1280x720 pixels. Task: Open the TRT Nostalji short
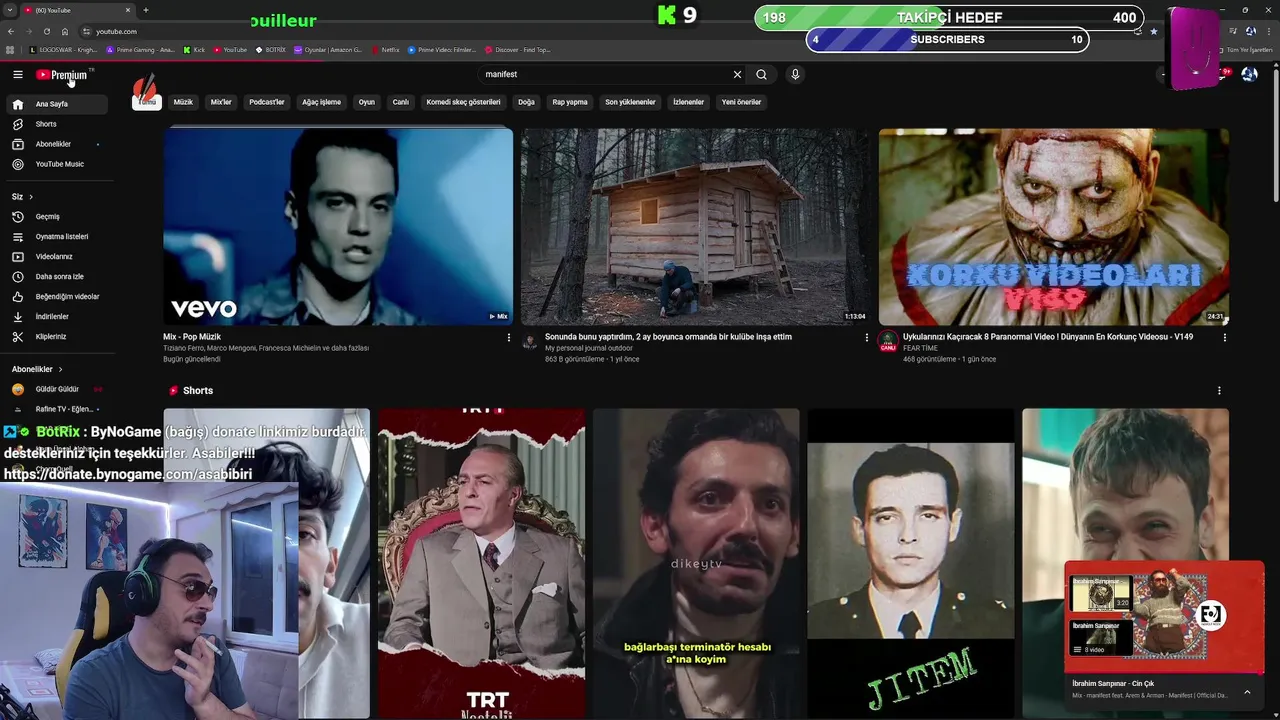(x=481, y=563)
